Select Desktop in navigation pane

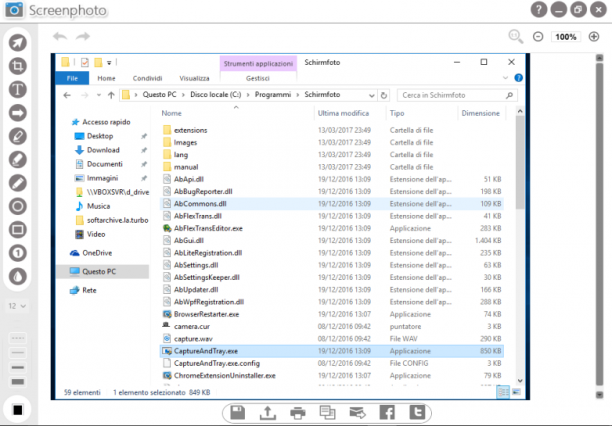100,136
